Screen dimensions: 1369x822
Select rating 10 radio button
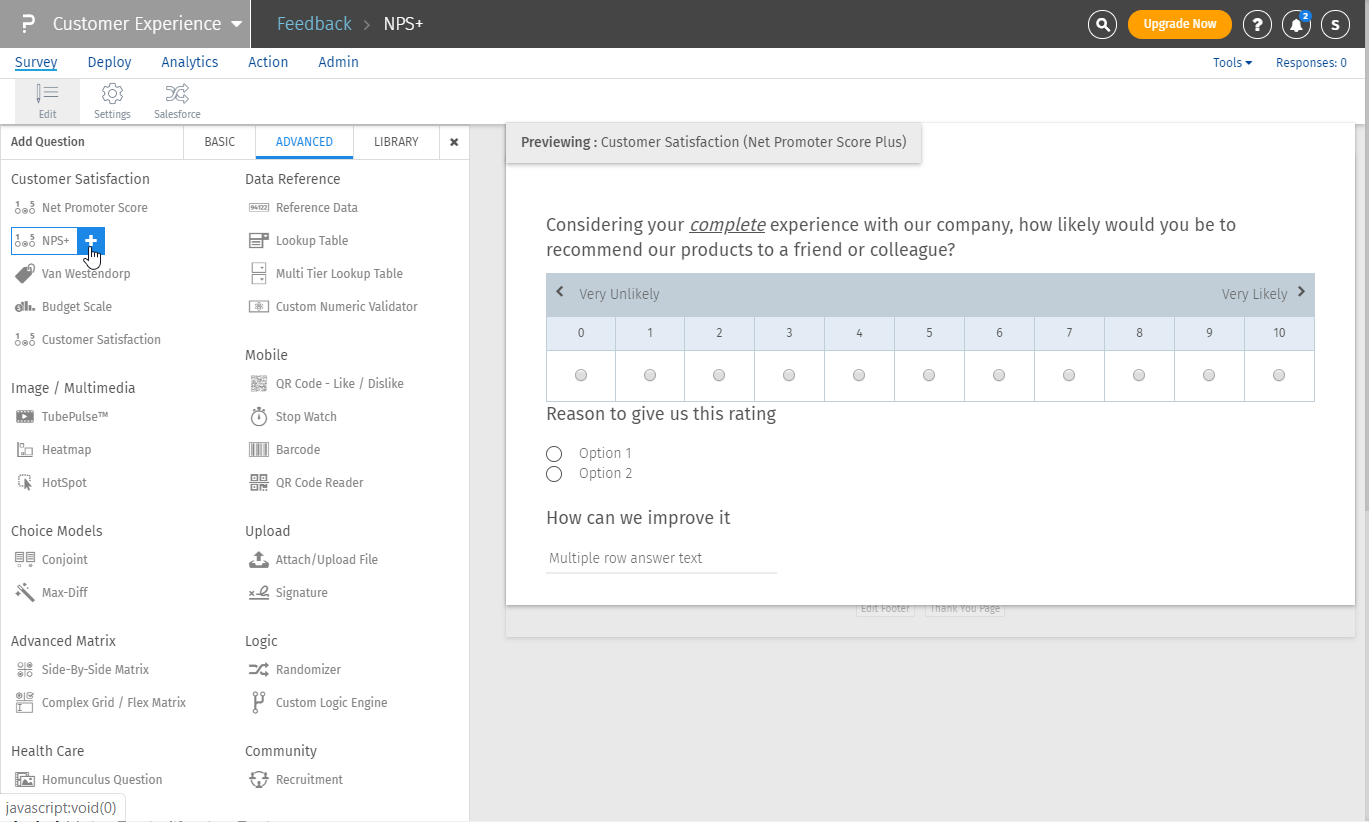[1279, 375]
